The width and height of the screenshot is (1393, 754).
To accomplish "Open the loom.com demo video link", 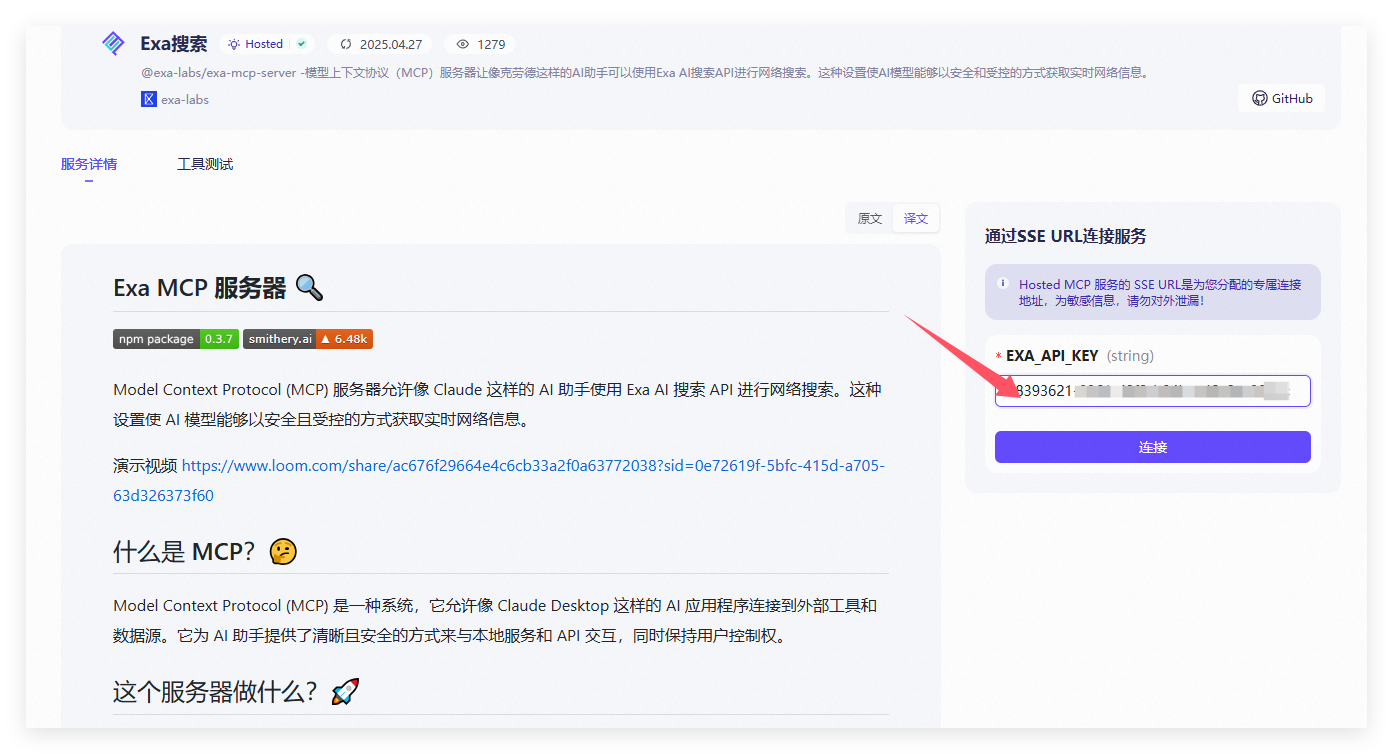I will (x=533, y=466).
